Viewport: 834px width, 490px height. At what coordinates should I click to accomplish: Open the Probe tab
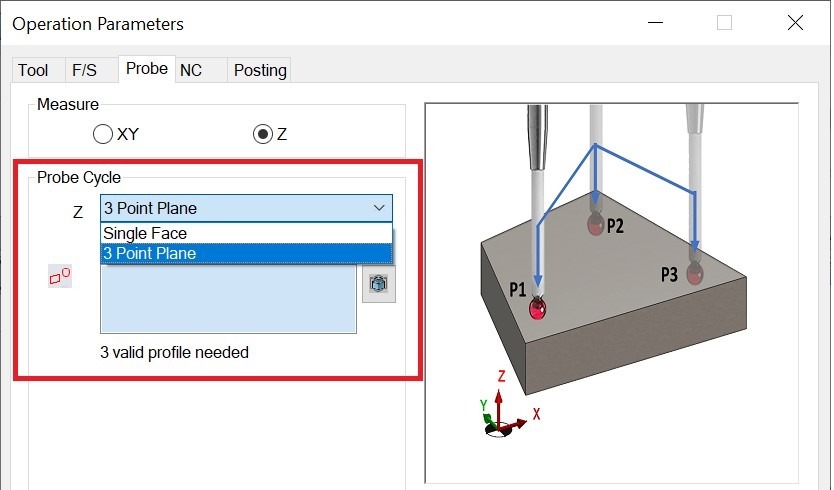tap(147, 69)
